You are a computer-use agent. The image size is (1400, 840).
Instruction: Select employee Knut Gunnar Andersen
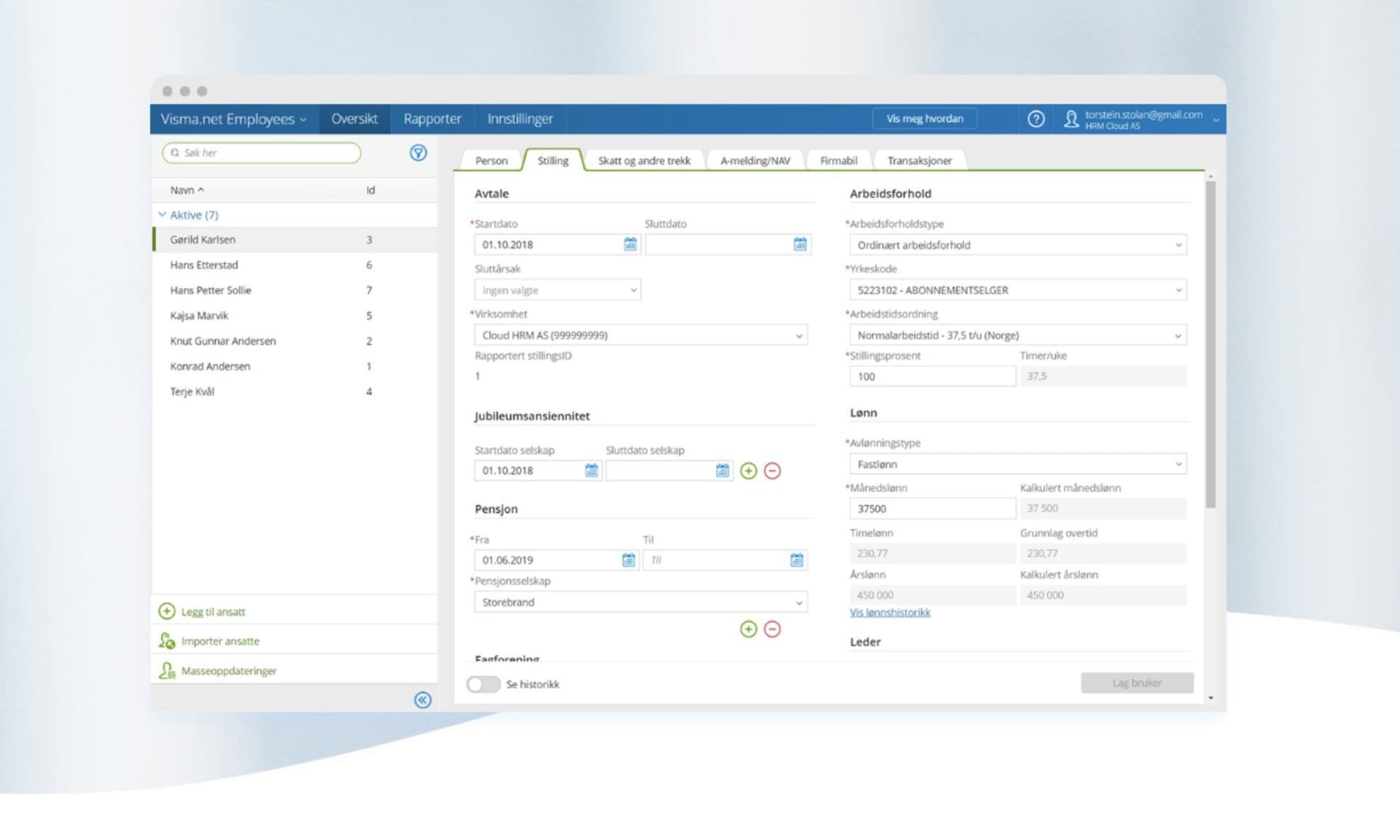[x=295, y=341]
